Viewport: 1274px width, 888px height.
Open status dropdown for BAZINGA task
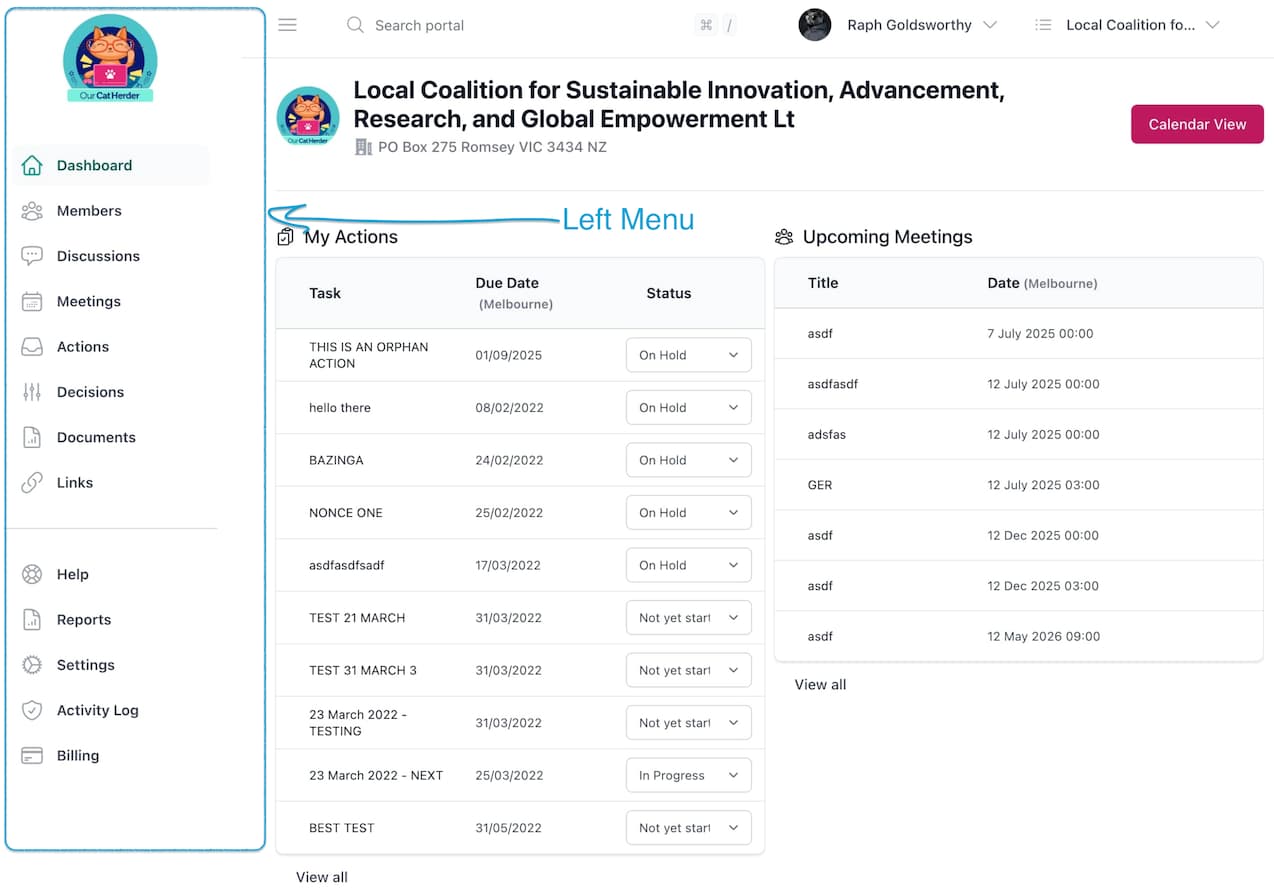(x=688, y=460)
